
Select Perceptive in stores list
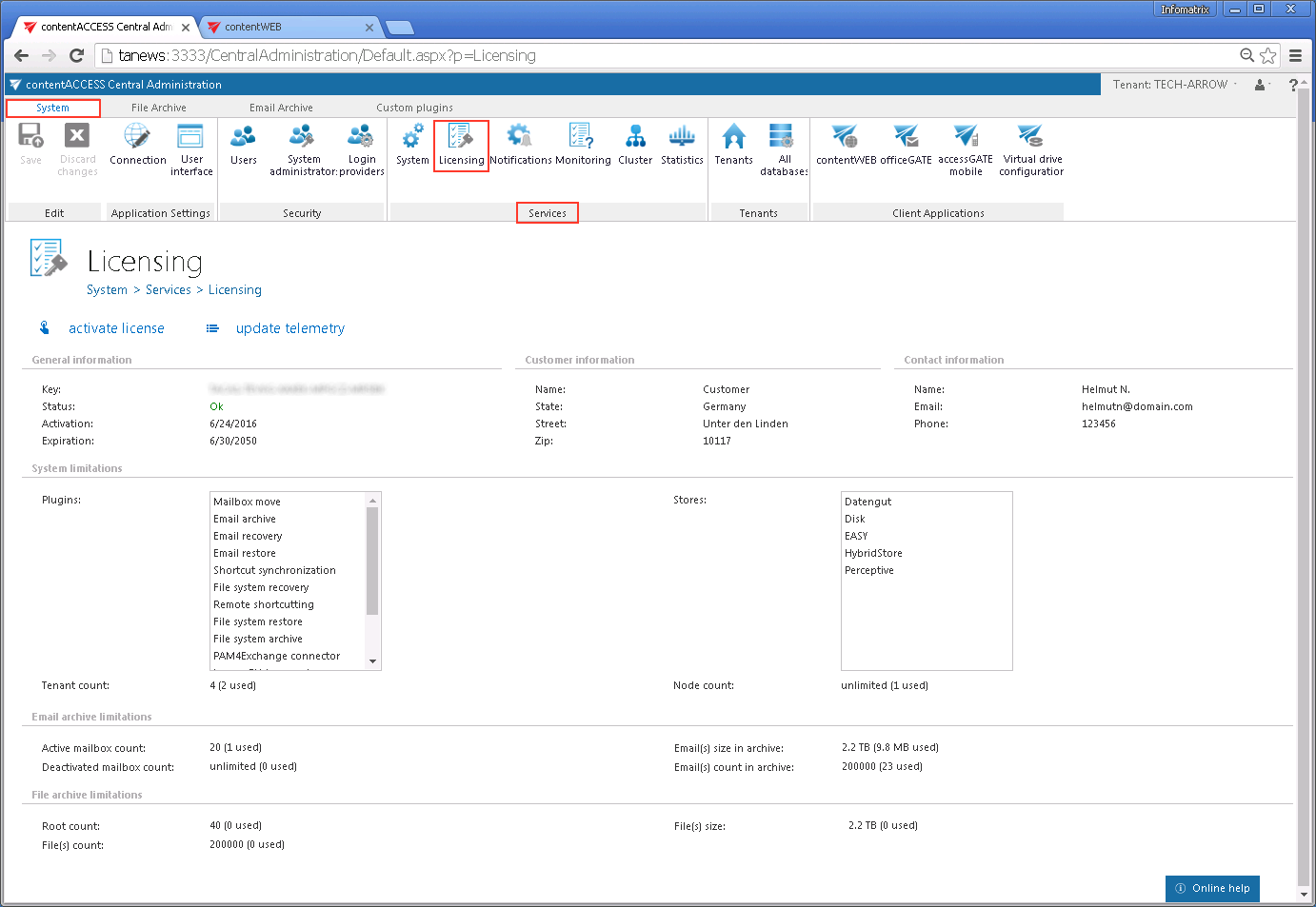tap(868, 570)
